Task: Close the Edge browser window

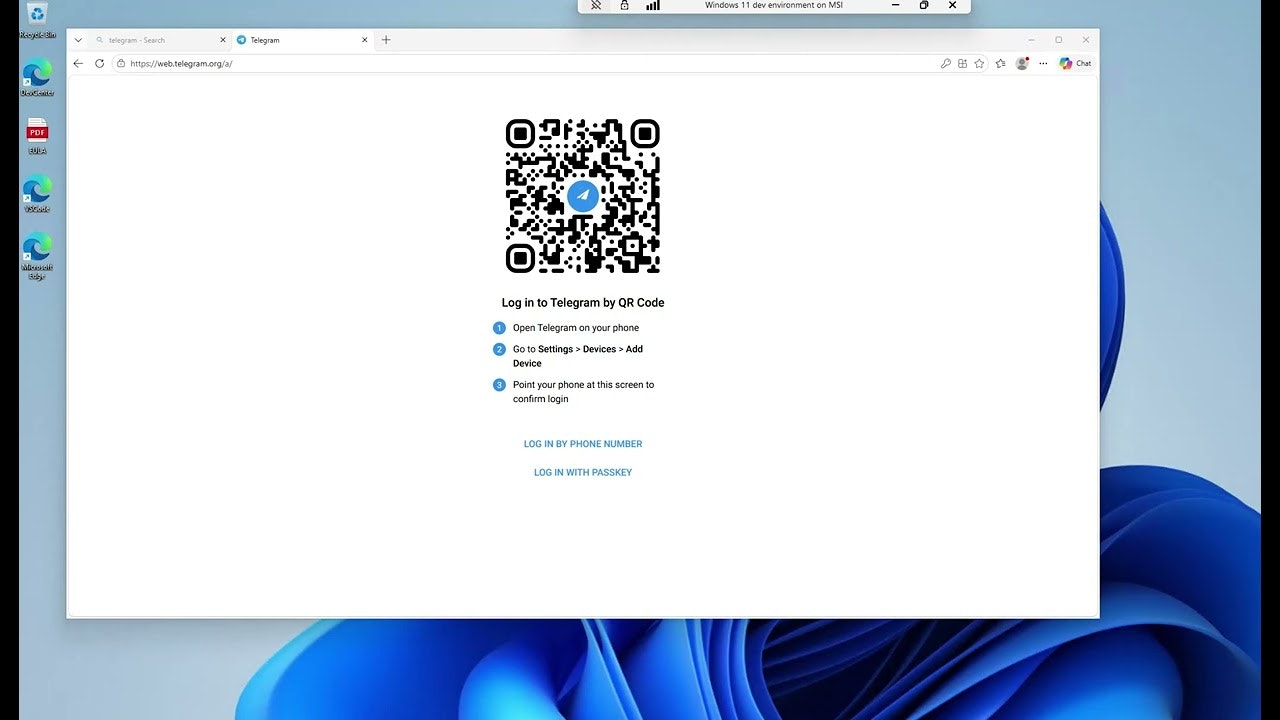Action: click(1085, 40)
